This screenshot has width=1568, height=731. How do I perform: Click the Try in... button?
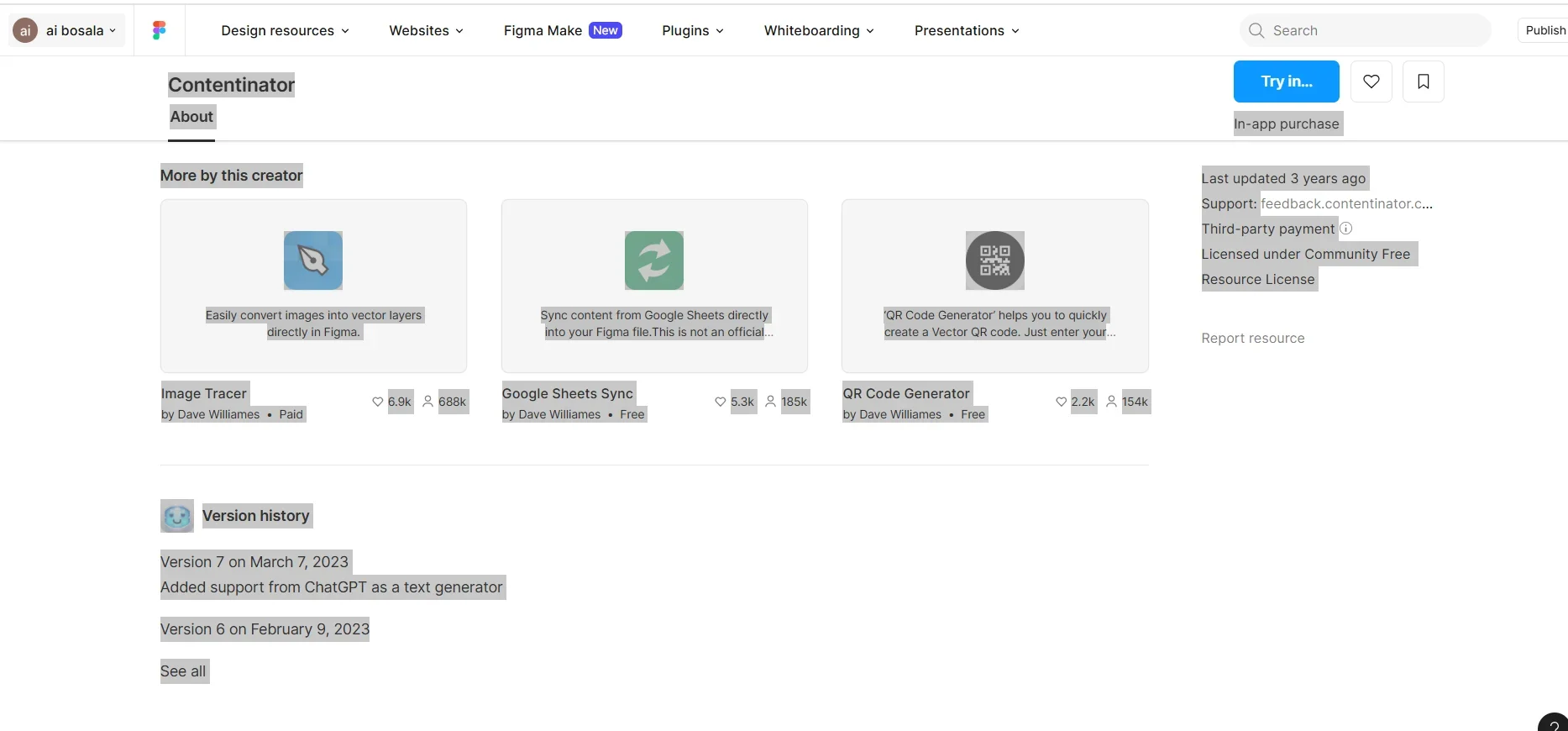(x=1286, y=82)
